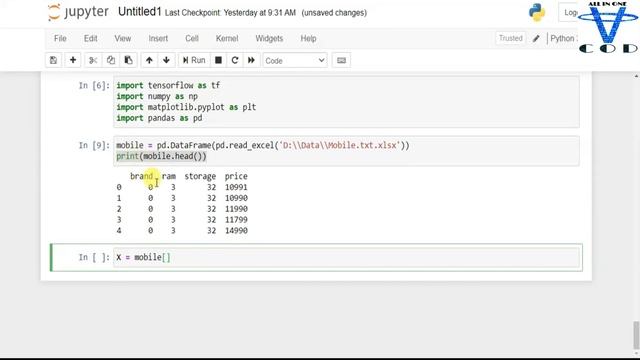Click into the X = mobile[] cell
Screen dimensions: 640x360
346,257
